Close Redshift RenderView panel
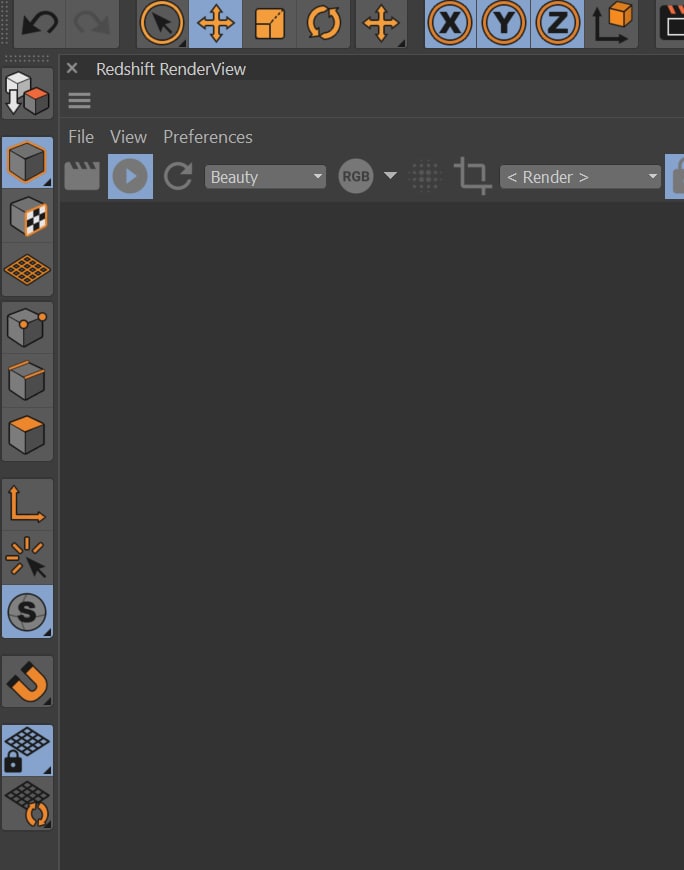 (72, 68)
